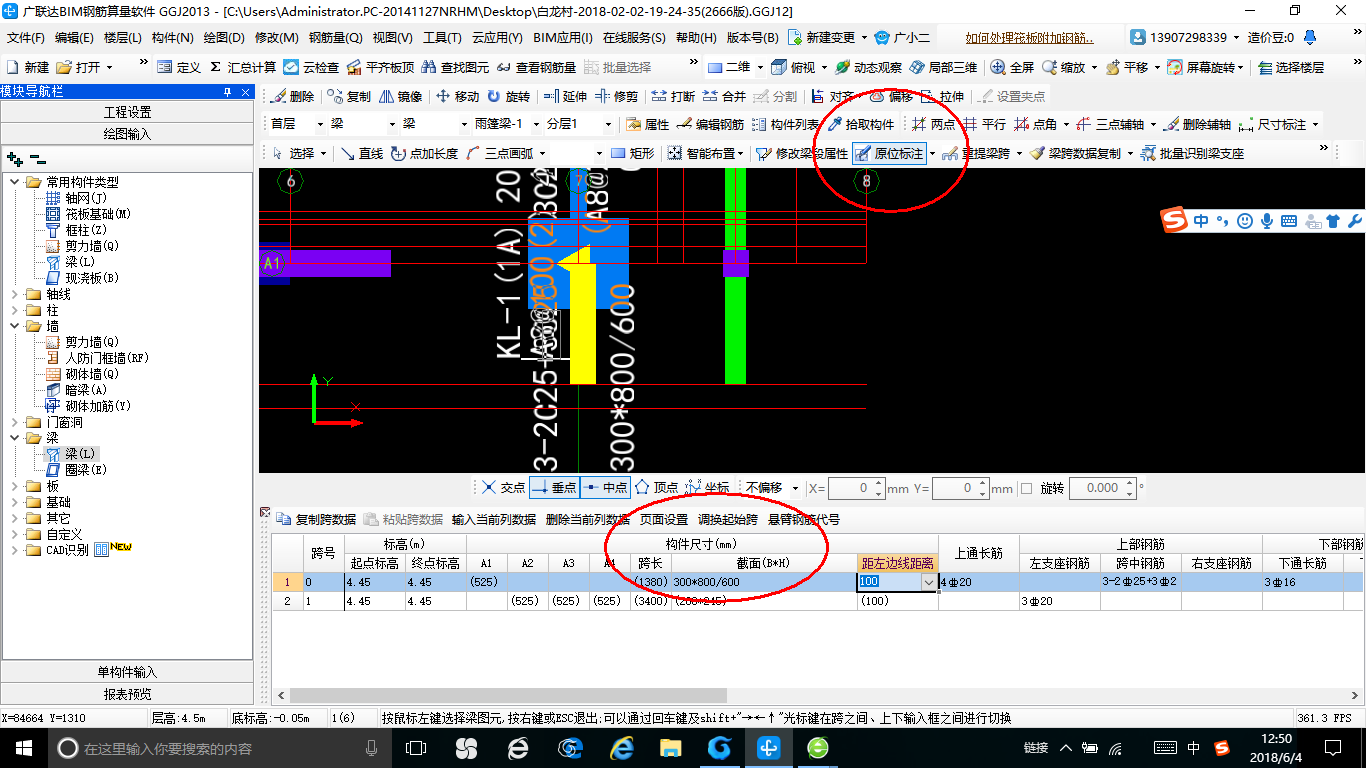Select the 修剪 trim tool
The height and width of the screenshot is (768, 1366).
[x=616, y=97]
